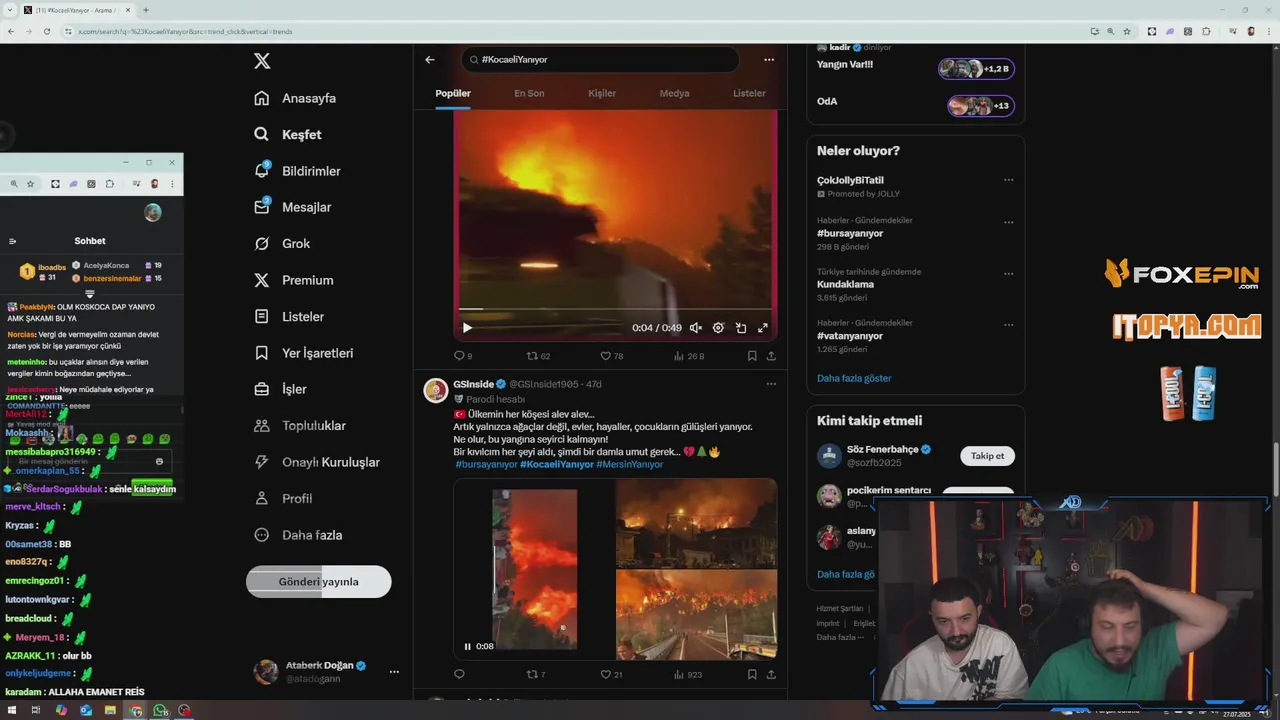1280x720 pixels.
Task: Click the İşler briefcase icon
Action: (x=262, y=389)
